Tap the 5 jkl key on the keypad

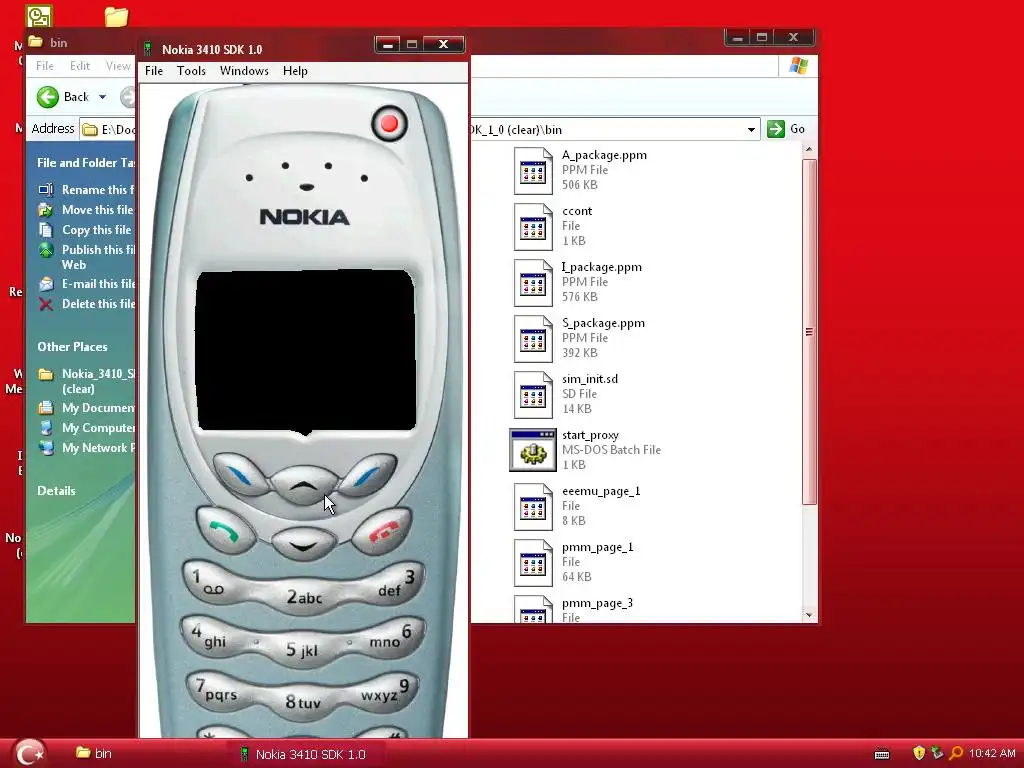pos(302,649)
